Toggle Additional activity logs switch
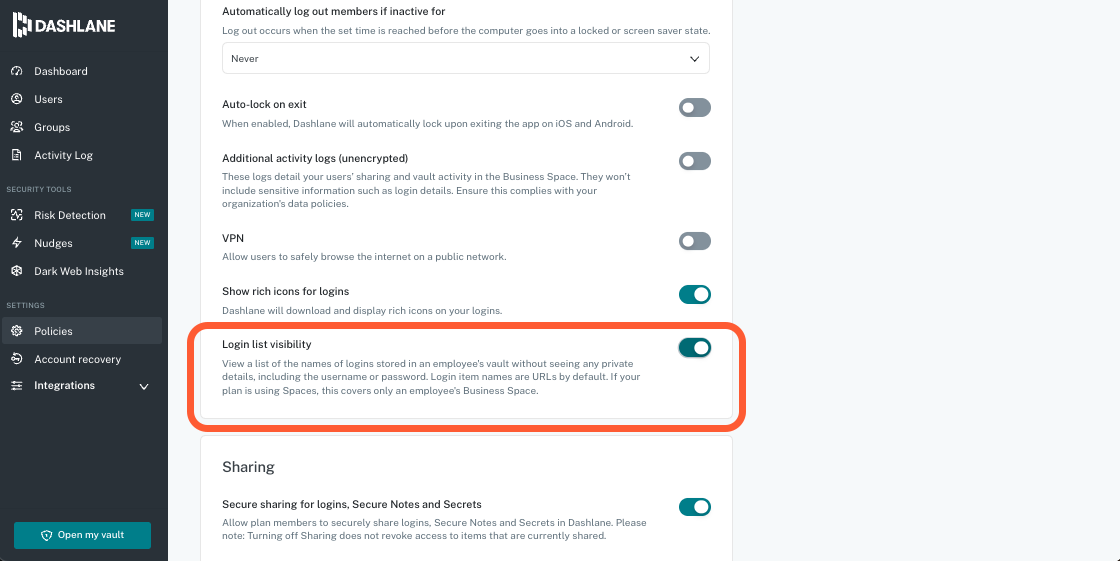Screen dimensions: 1120x561 pos(694,161)
